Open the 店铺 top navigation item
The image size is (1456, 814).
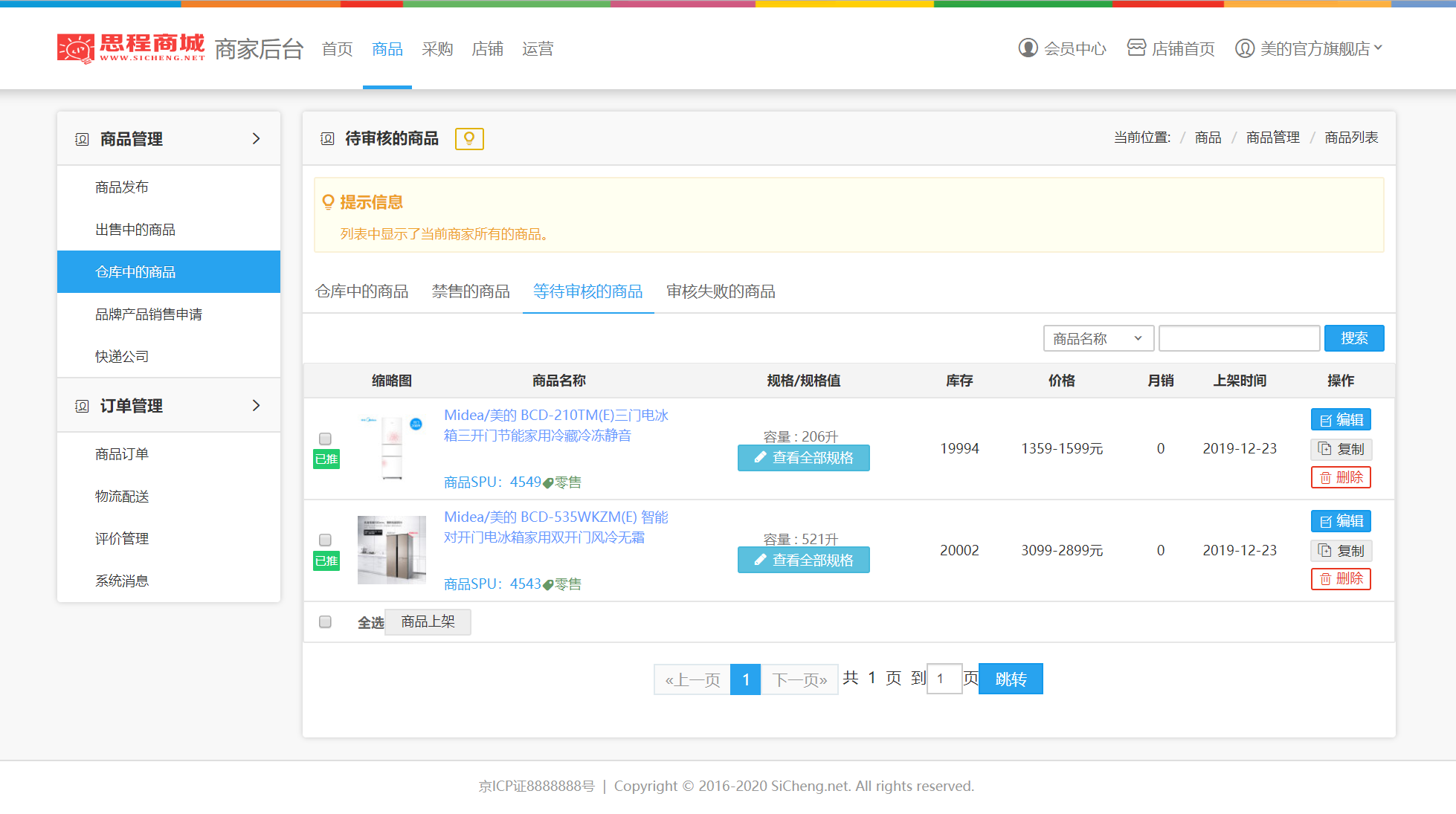(x=487, y=49)
